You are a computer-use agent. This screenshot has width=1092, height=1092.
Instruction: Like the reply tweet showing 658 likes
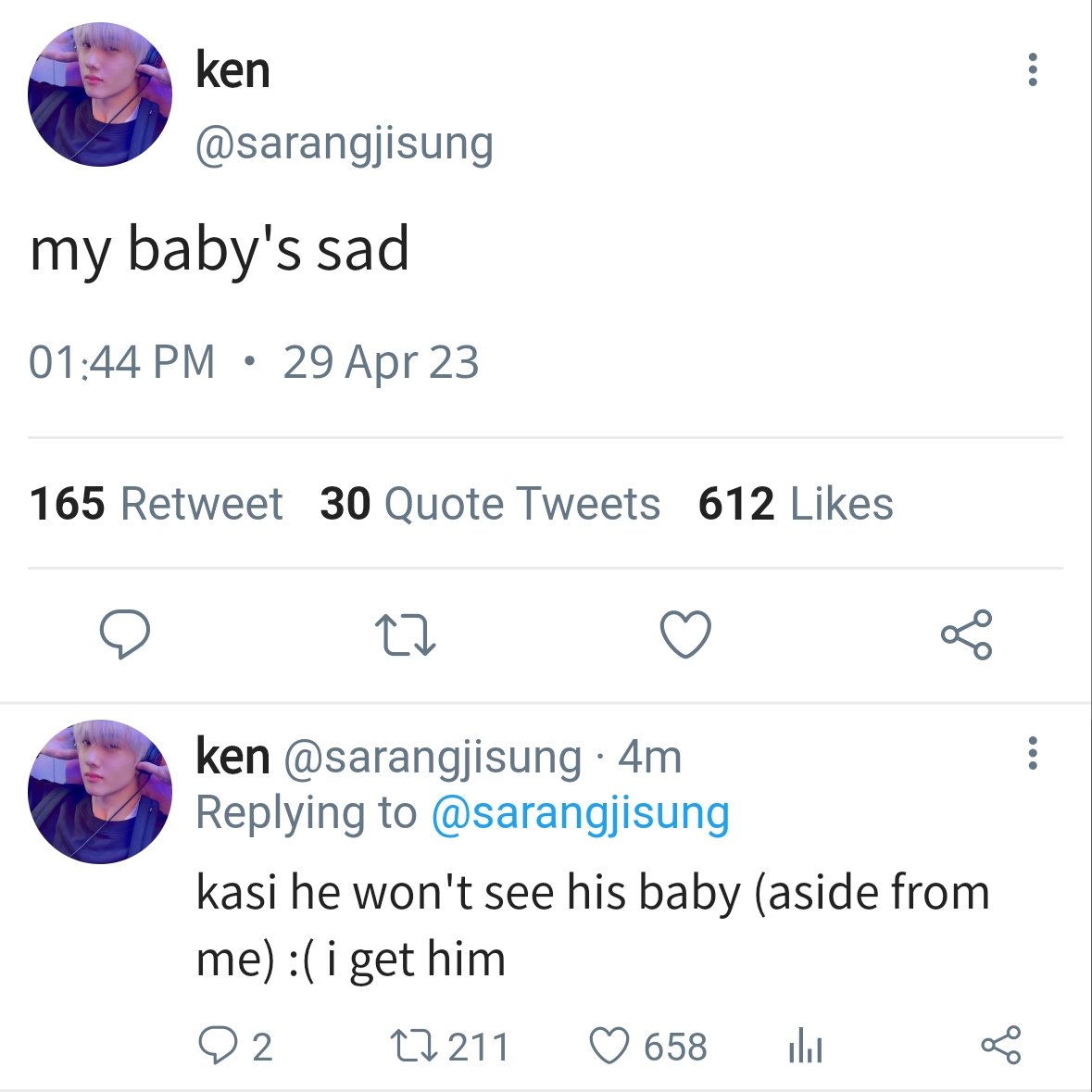pyautogui.click(x=648, y=1046)
